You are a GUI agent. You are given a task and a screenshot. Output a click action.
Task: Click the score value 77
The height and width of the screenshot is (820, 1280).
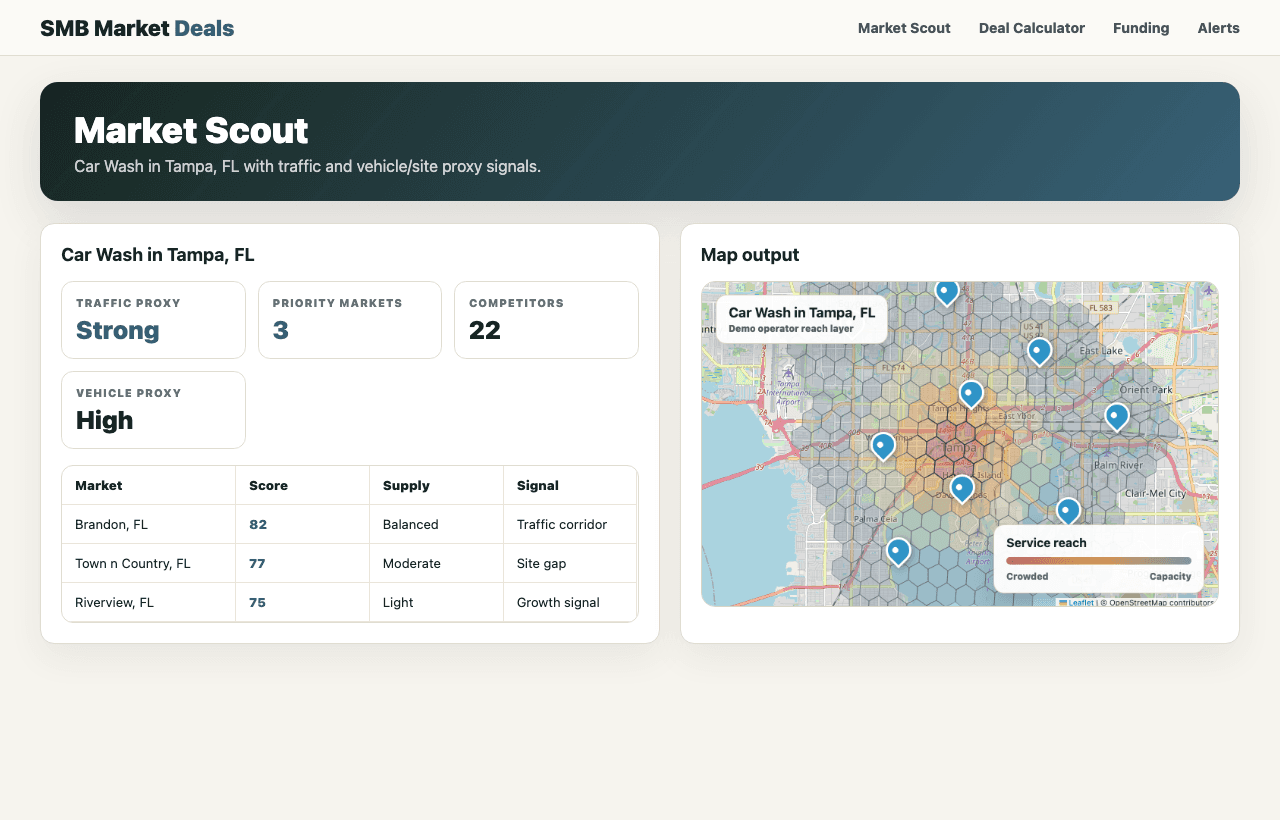(257, 563)
